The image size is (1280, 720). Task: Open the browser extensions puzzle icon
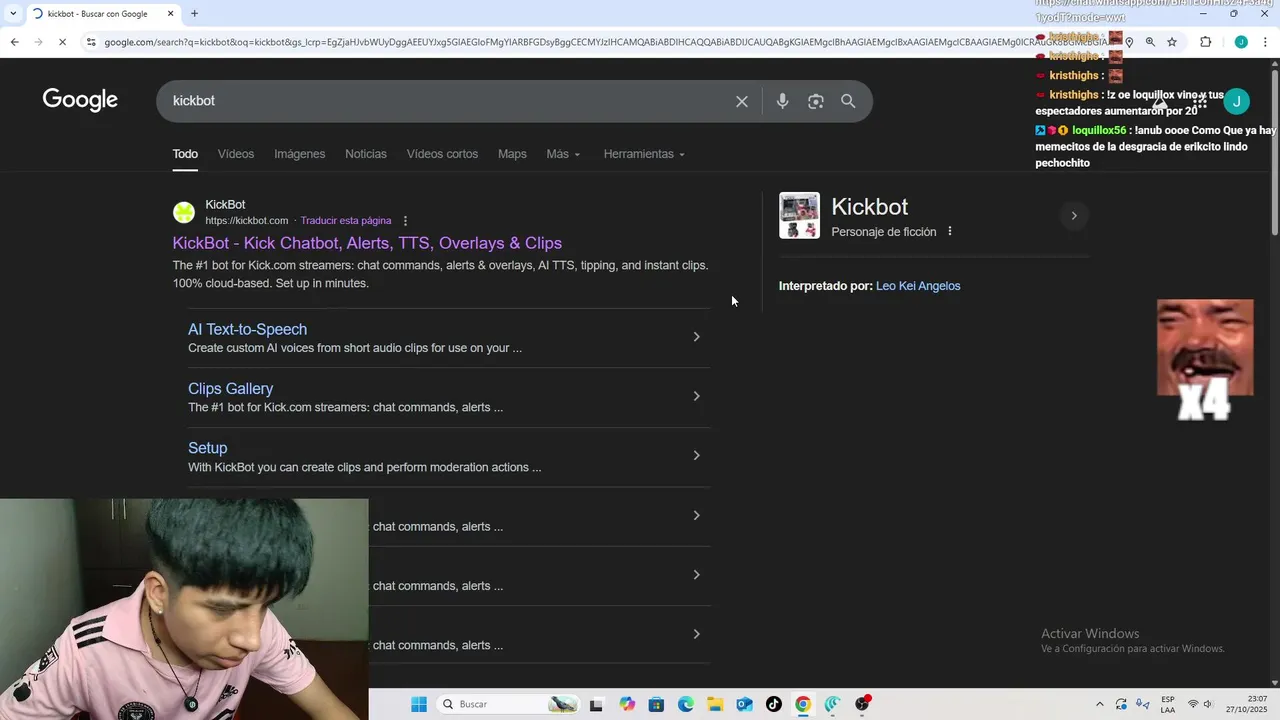point(1206,42)
